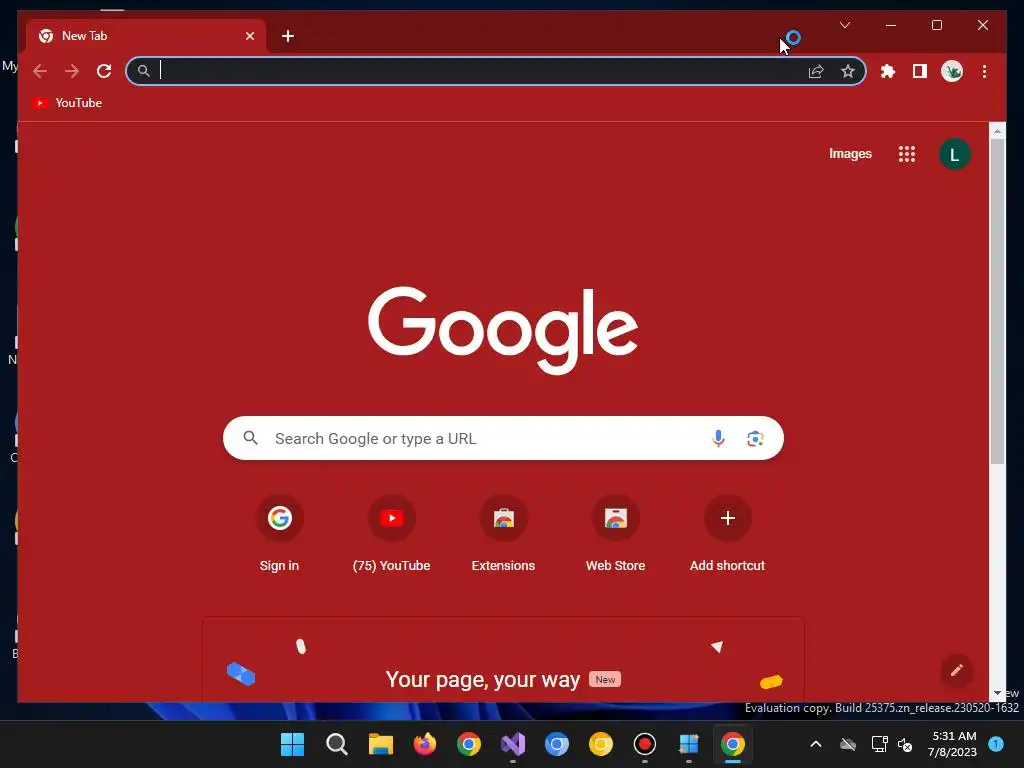Select the New Tab tab

pos(146,36)
